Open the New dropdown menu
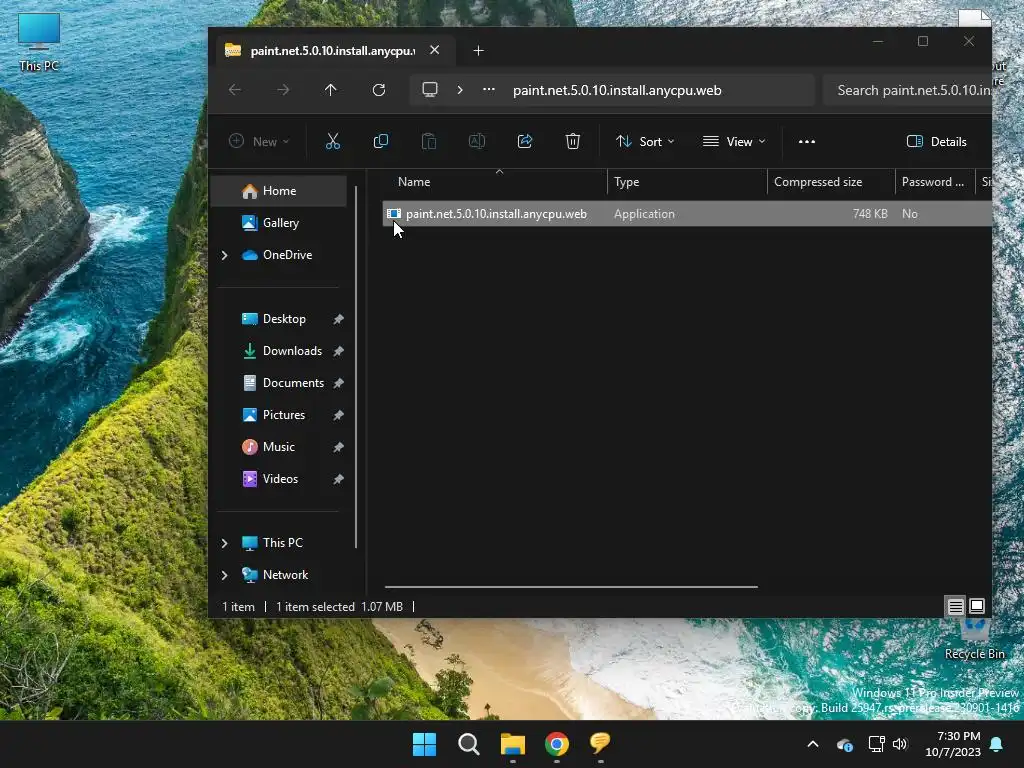The height and width of the screenshot is (768, 1024). (259, 141)
